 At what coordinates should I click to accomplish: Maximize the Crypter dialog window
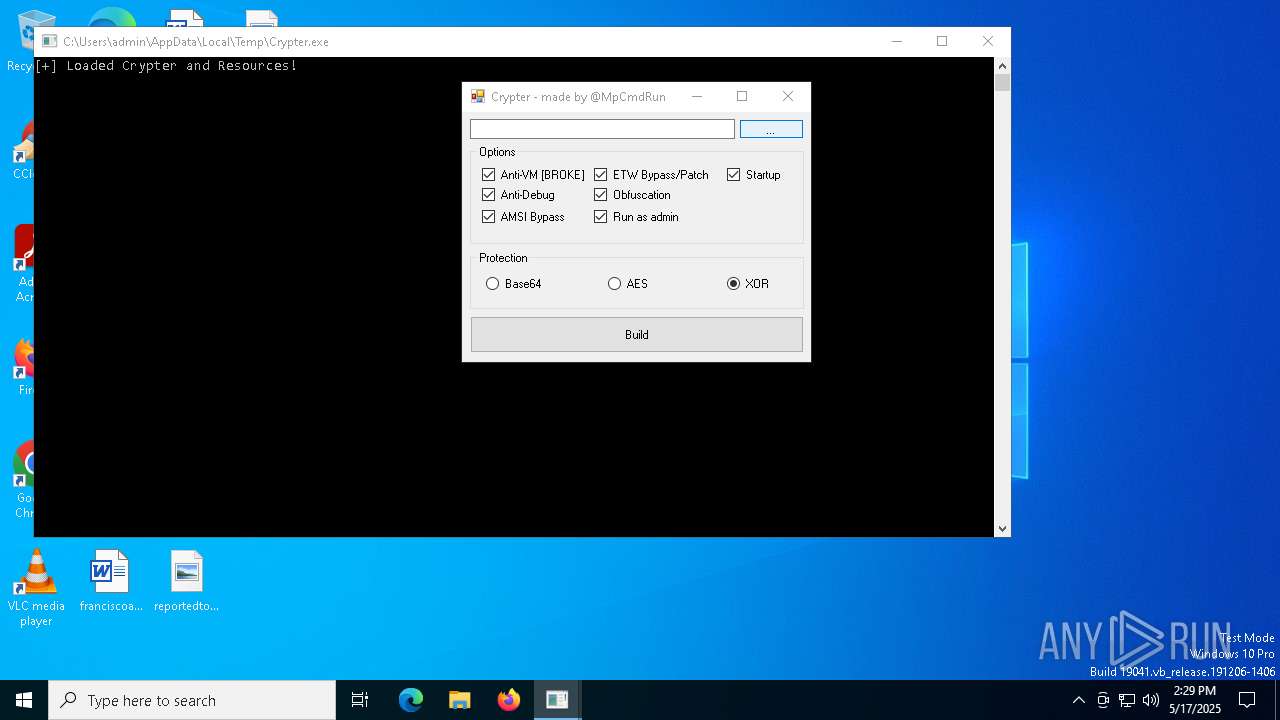(x=742, y=97)
